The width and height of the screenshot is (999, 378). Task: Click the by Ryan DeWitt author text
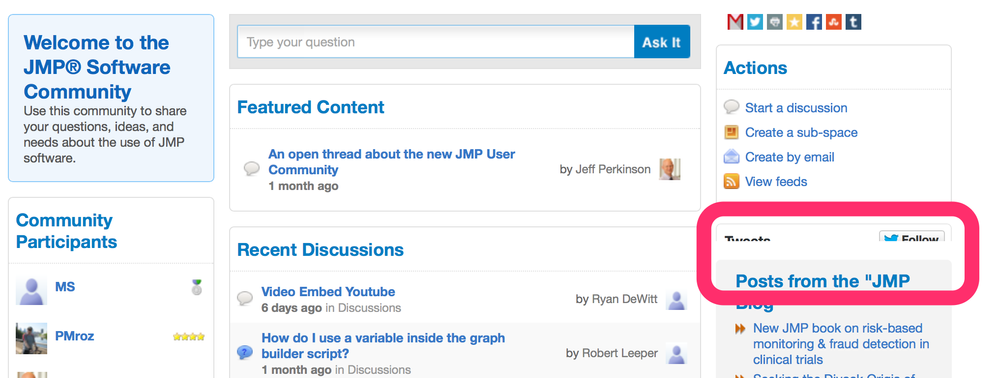point(617,299)
